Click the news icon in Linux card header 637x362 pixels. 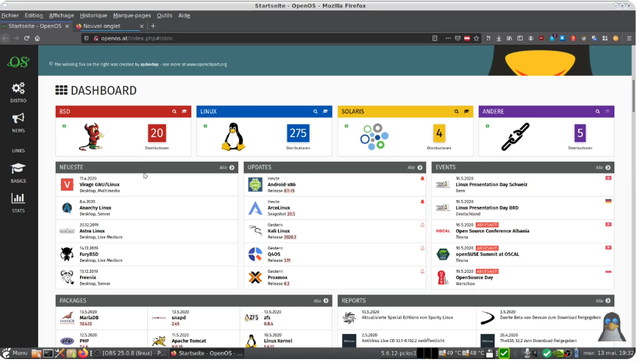pos(325,111)
